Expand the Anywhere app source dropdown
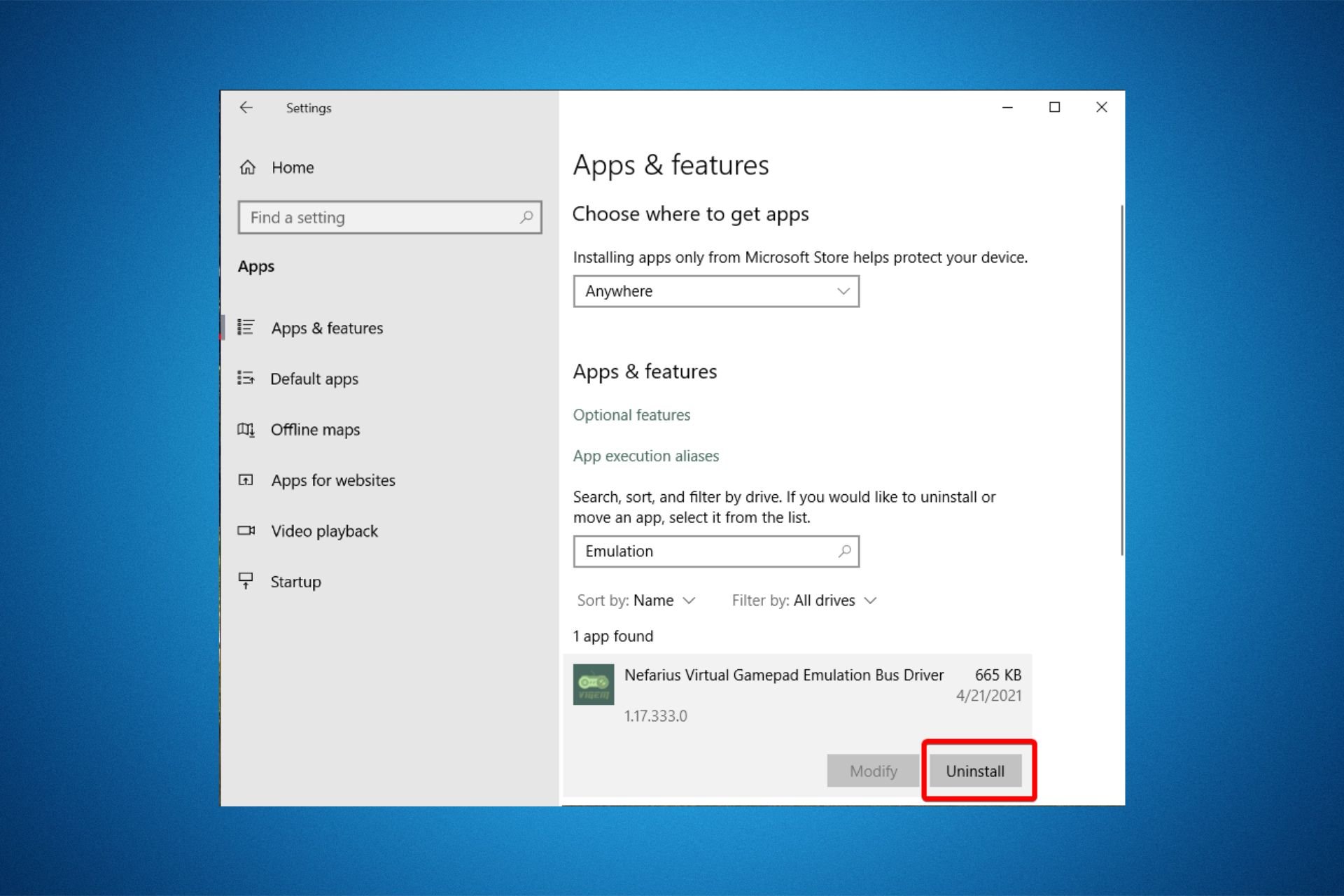 [x=716, y=291]
